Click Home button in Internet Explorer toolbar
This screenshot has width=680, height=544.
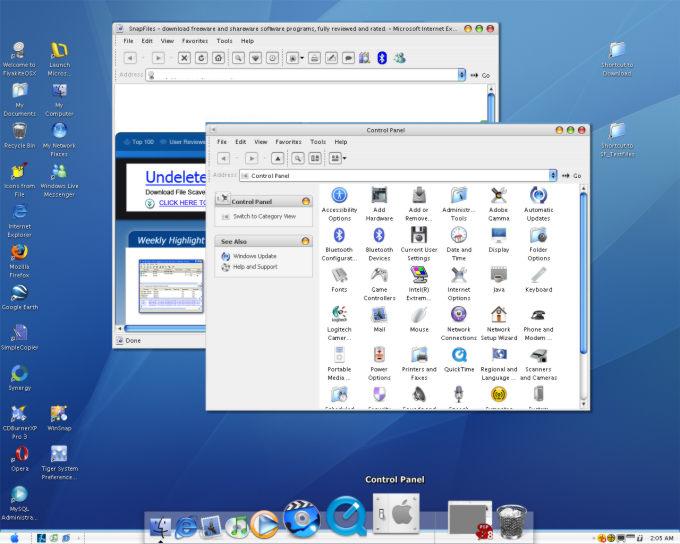(x=219, y=58)
